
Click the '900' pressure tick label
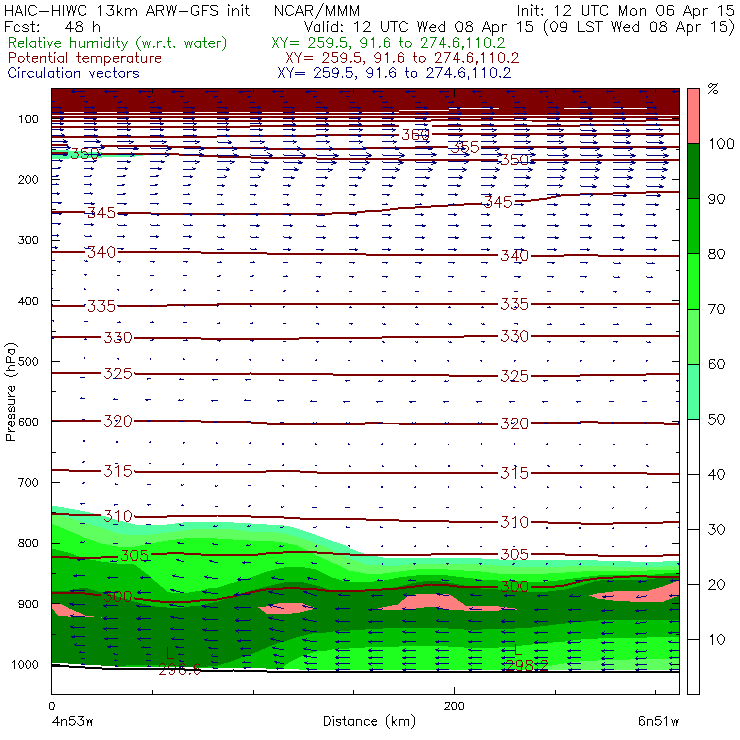click(x=28, y=604)
